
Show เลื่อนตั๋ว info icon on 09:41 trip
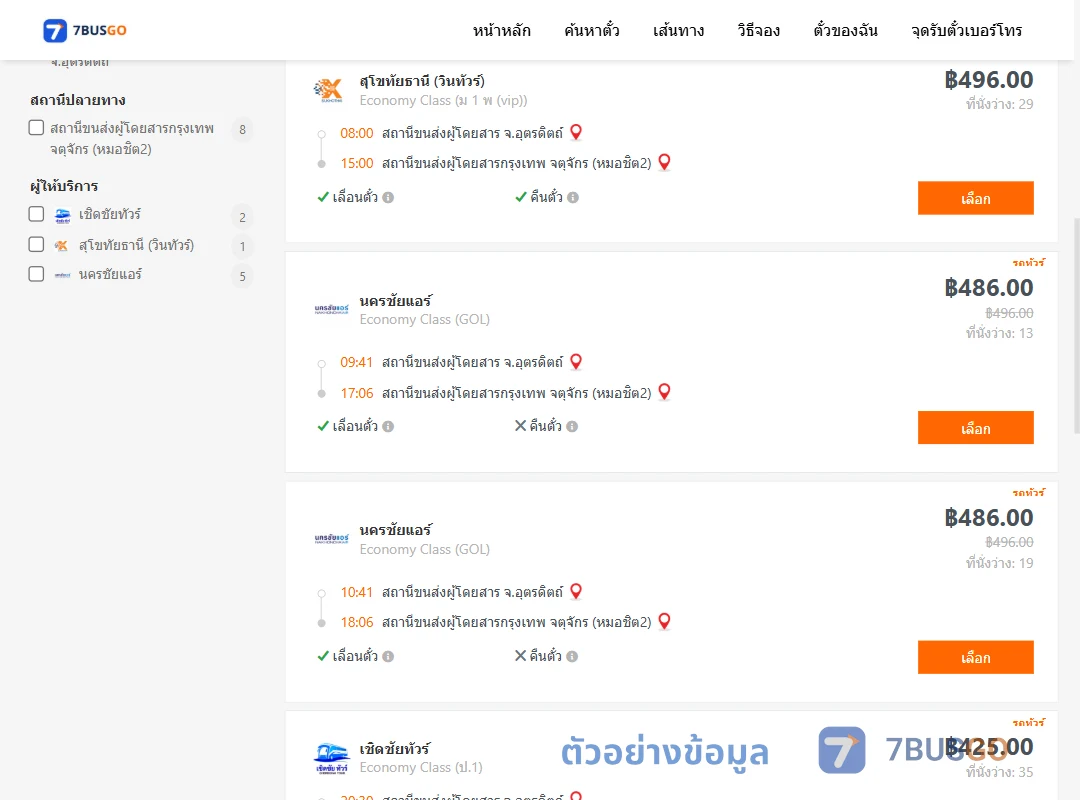tap(388, 427)
